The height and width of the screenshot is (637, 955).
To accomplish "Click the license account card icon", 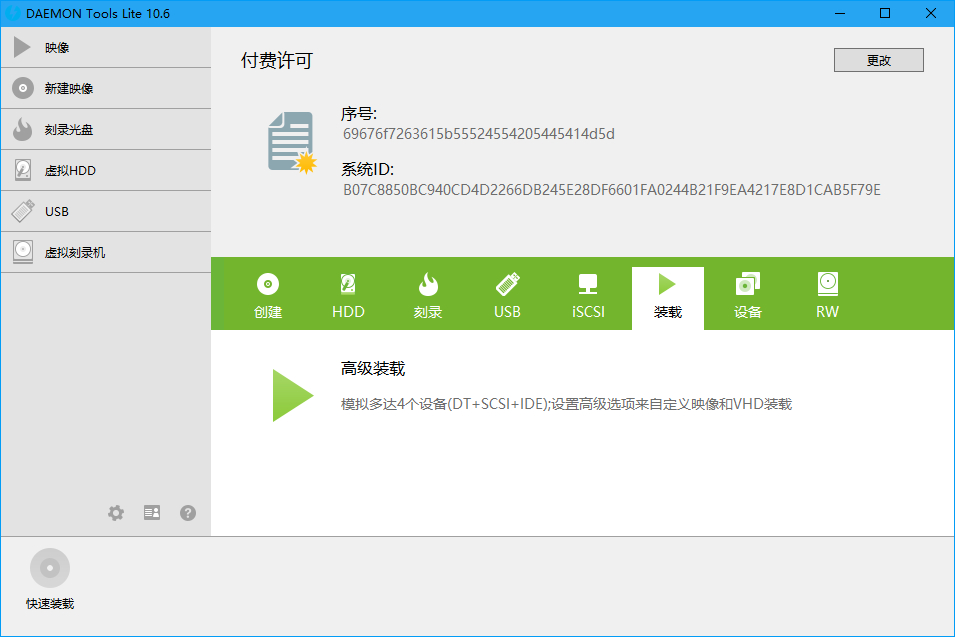I will [x=151, y=512].
